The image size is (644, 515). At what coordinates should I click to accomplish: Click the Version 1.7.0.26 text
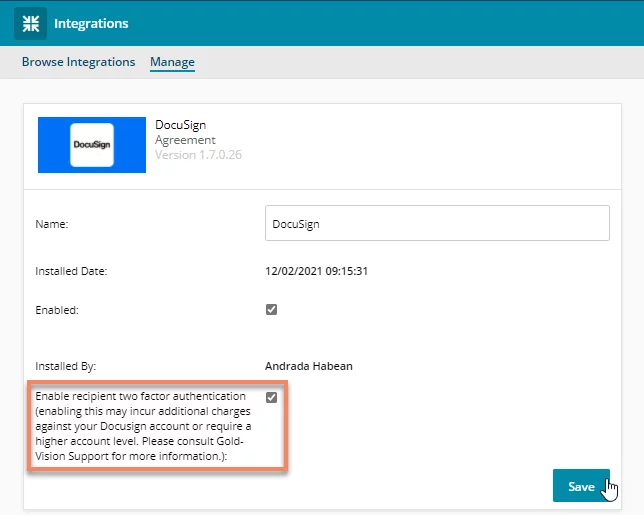point(198,155)
